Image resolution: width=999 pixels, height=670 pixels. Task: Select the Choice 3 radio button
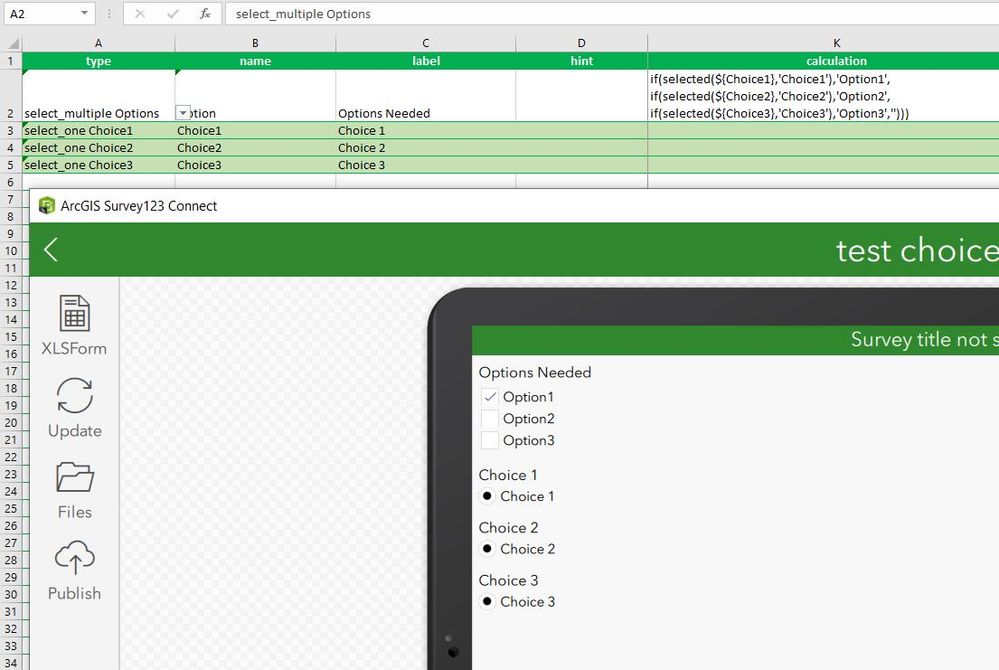click(x=487, y=601)
